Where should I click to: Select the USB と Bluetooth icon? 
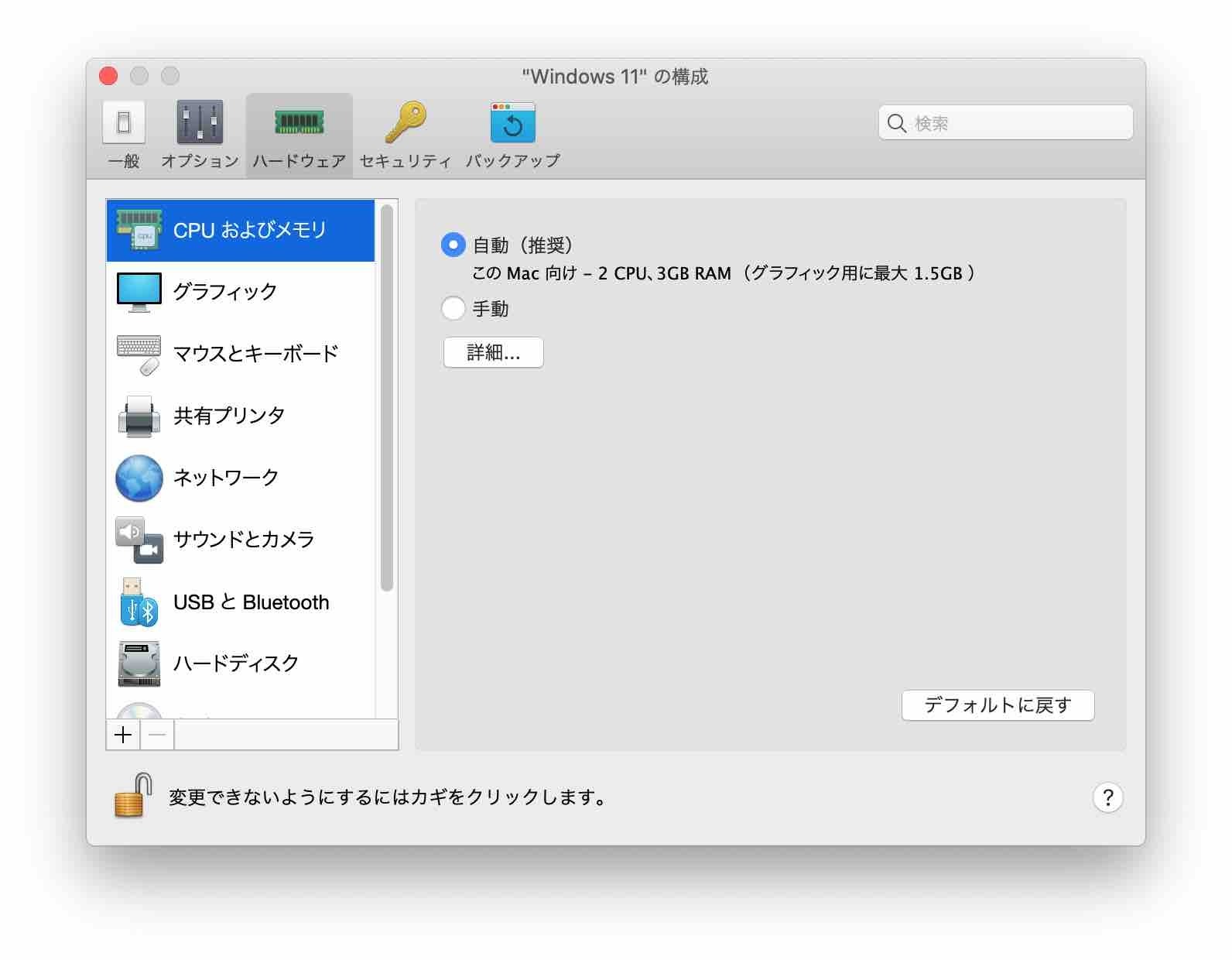click(x=139, y=602)
